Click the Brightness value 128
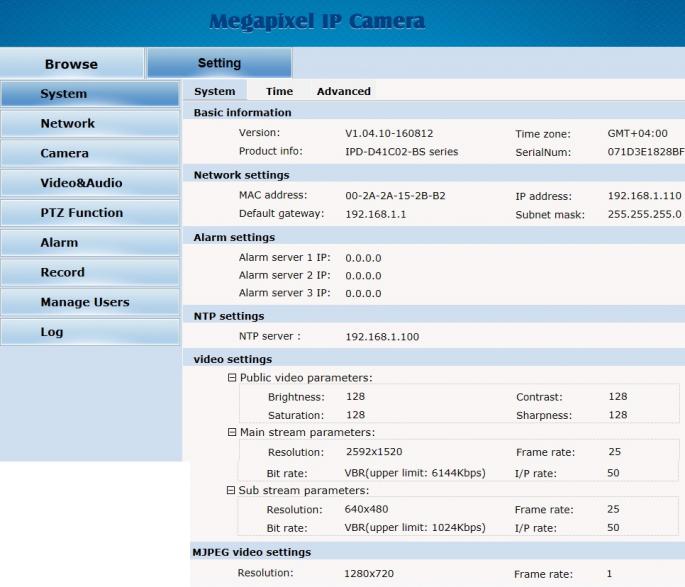 pos(355,397)
